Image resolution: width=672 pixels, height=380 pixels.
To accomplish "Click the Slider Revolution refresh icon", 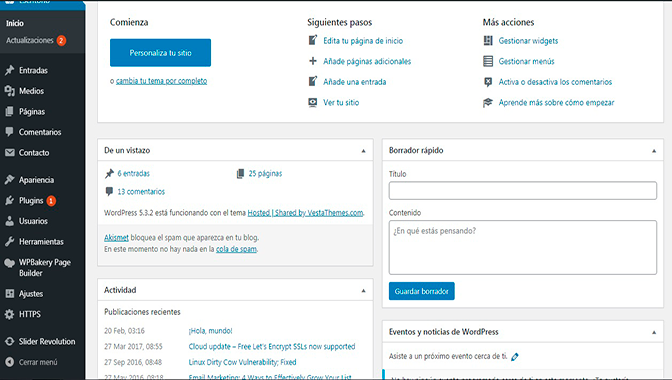I will (x=9, y=341).
